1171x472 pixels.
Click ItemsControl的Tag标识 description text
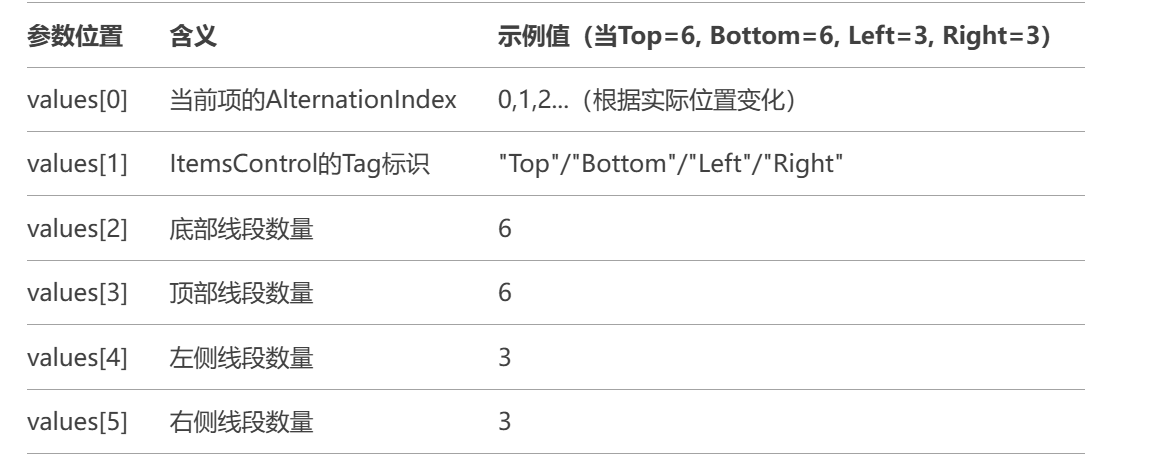pyautogui.click(x=299, y=164)
